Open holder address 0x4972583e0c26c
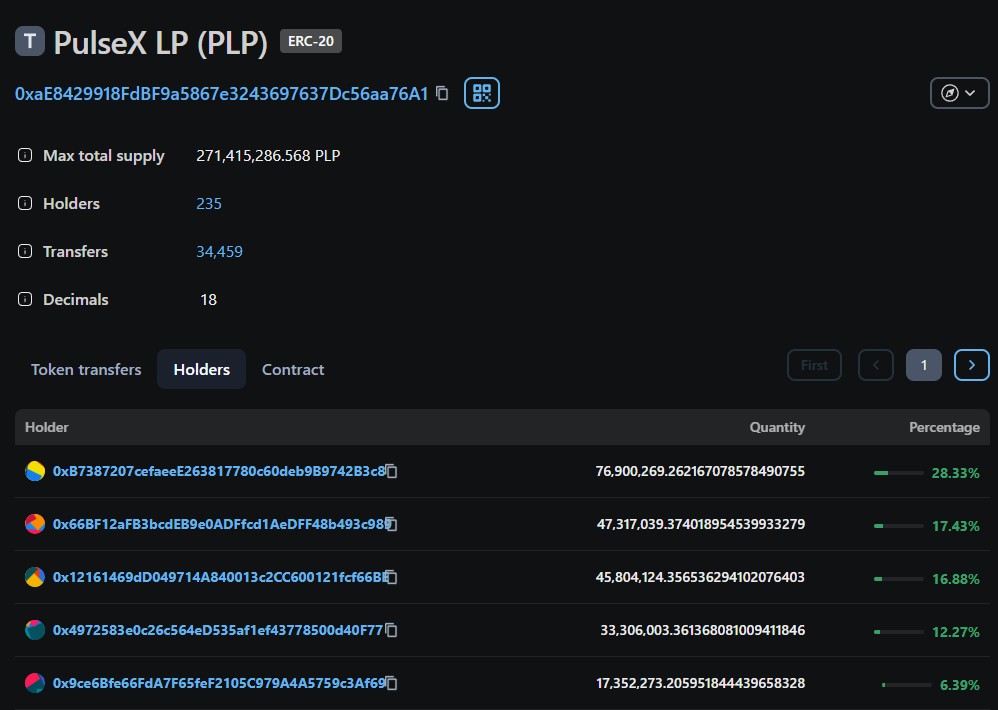Screen dimensions: 998x710 [x=218, y=630]
